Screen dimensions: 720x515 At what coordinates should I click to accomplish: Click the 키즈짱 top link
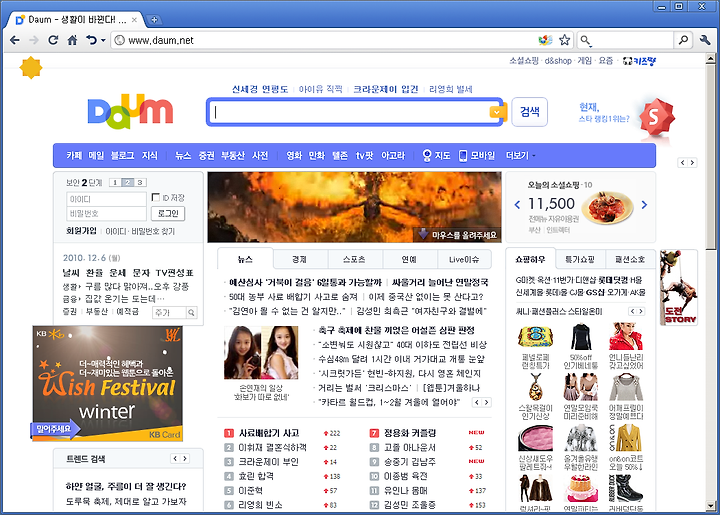click(639, 61)
